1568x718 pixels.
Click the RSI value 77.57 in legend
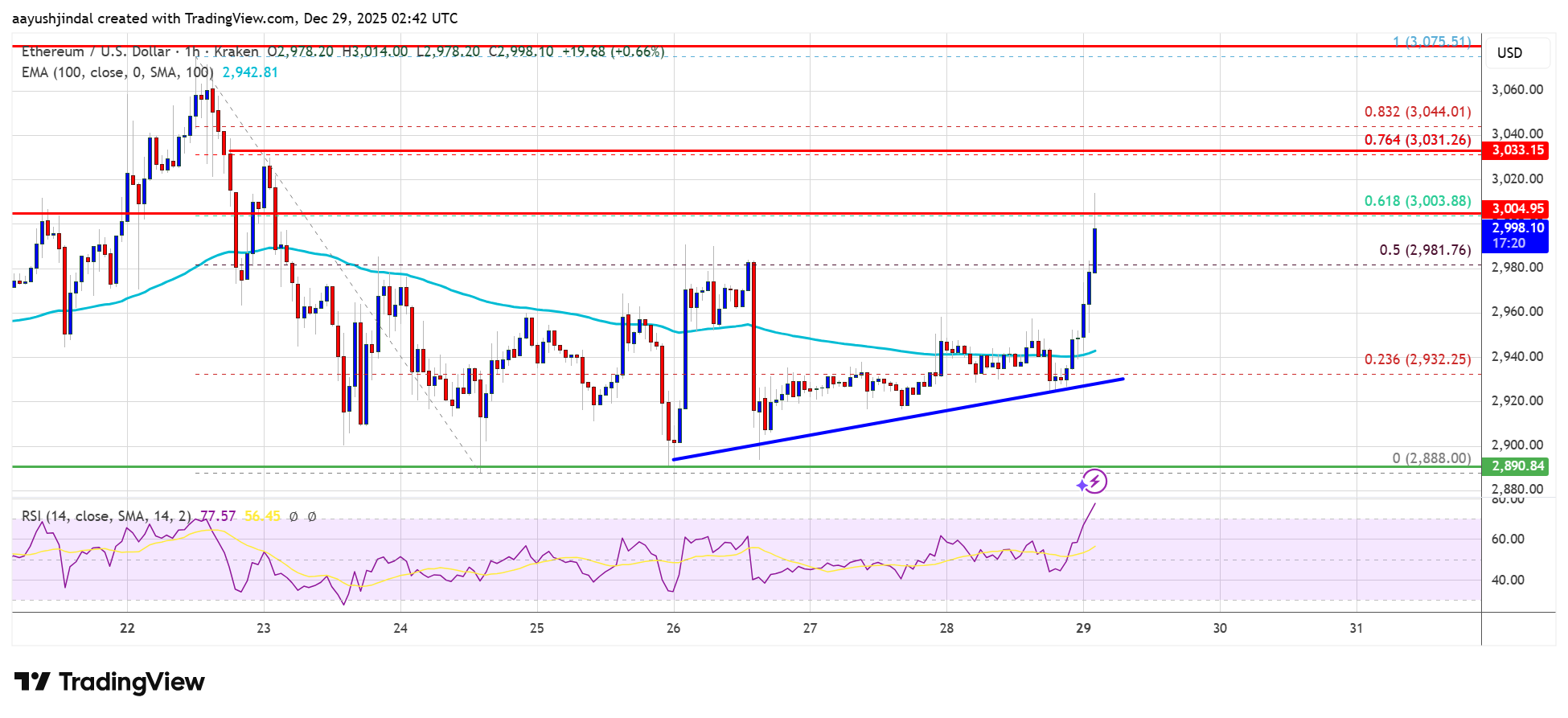pyautogui.click(x=218, y=516)
